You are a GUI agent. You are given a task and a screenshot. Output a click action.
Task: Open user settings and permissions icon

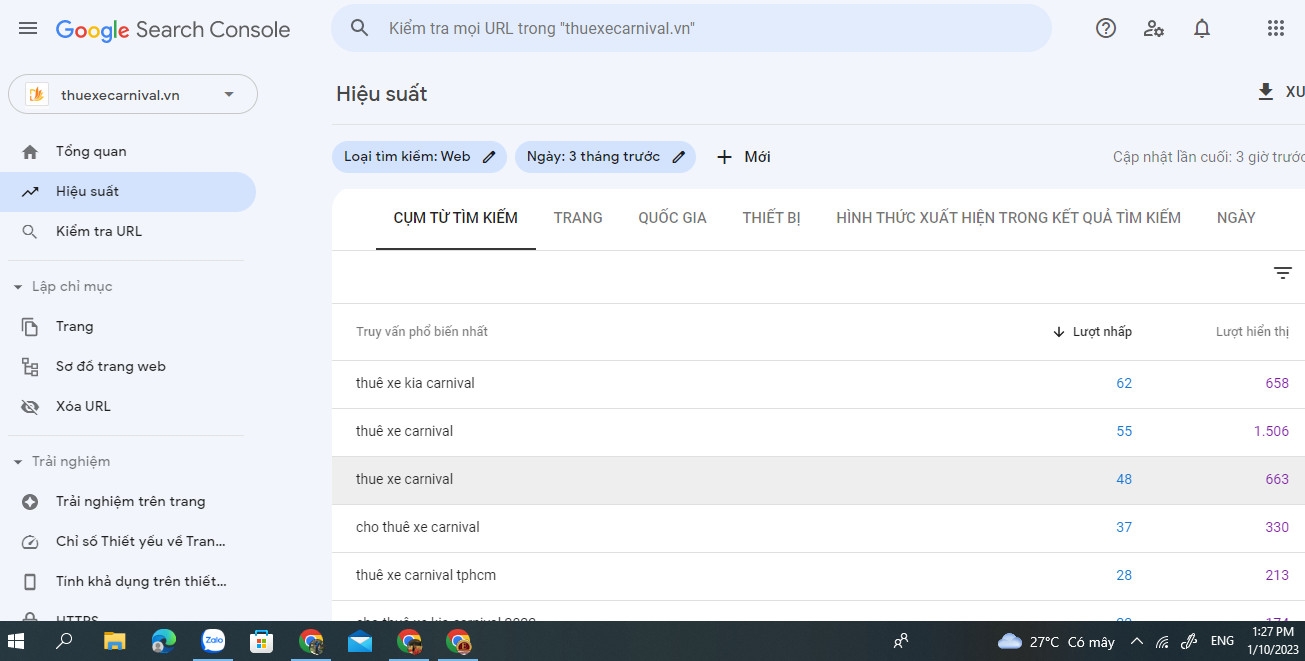tap(1154, 28)
